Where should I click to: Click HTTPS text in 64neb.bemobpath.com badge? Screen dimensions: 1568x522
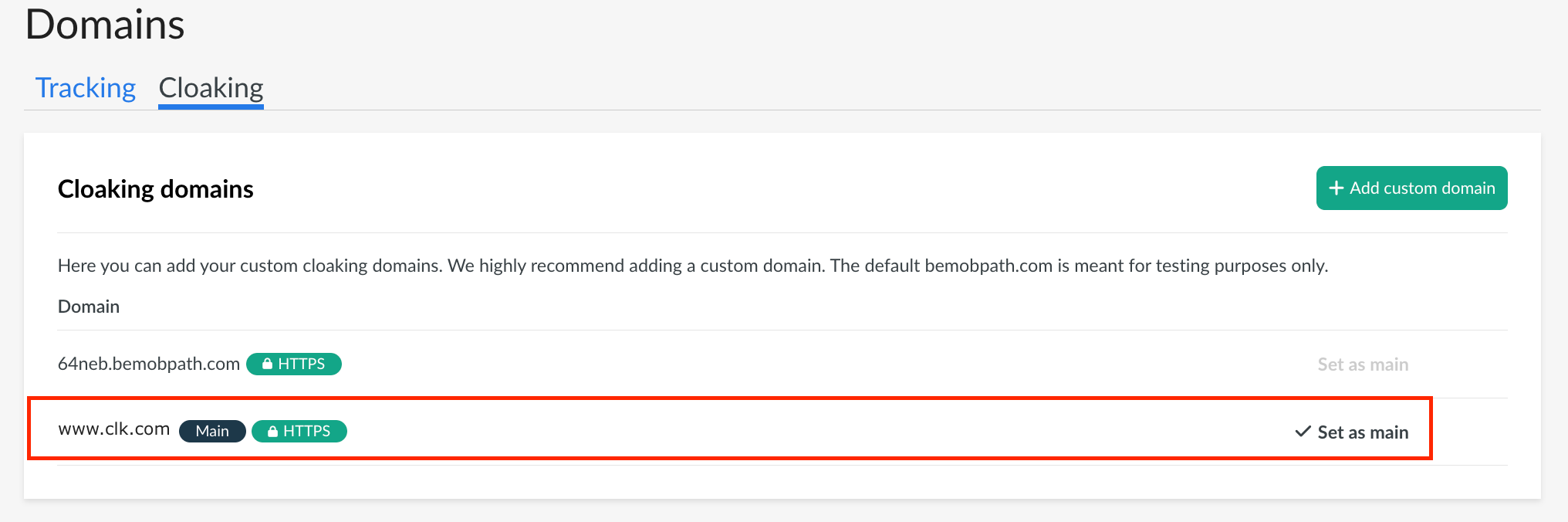click(301, 364)
